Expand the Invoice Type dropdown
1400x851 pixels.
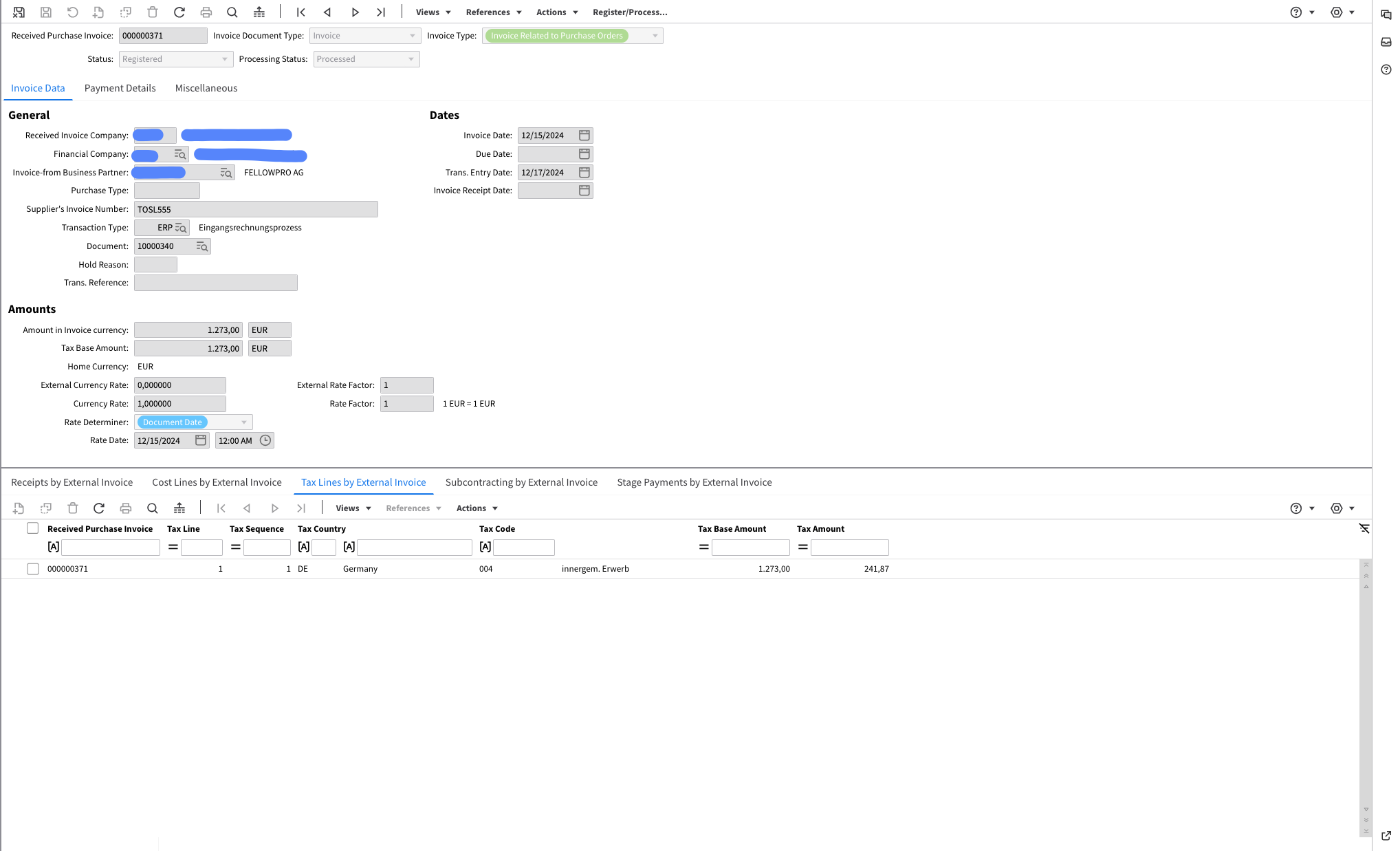[x=655, y=36]
